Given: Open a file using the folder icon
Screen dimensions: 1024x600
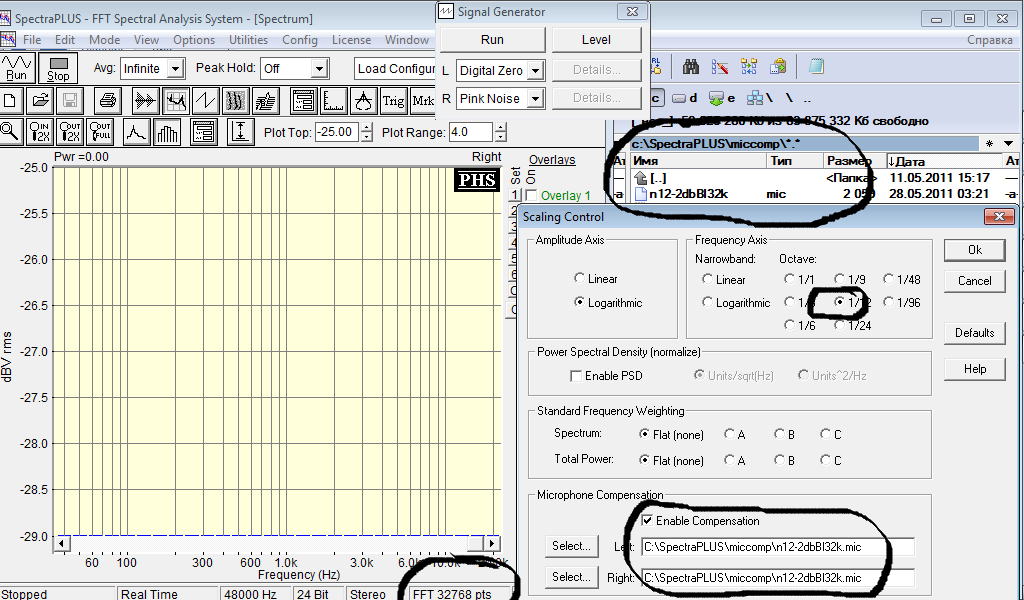Looking at the screenshot, I should tap(40, 101).
